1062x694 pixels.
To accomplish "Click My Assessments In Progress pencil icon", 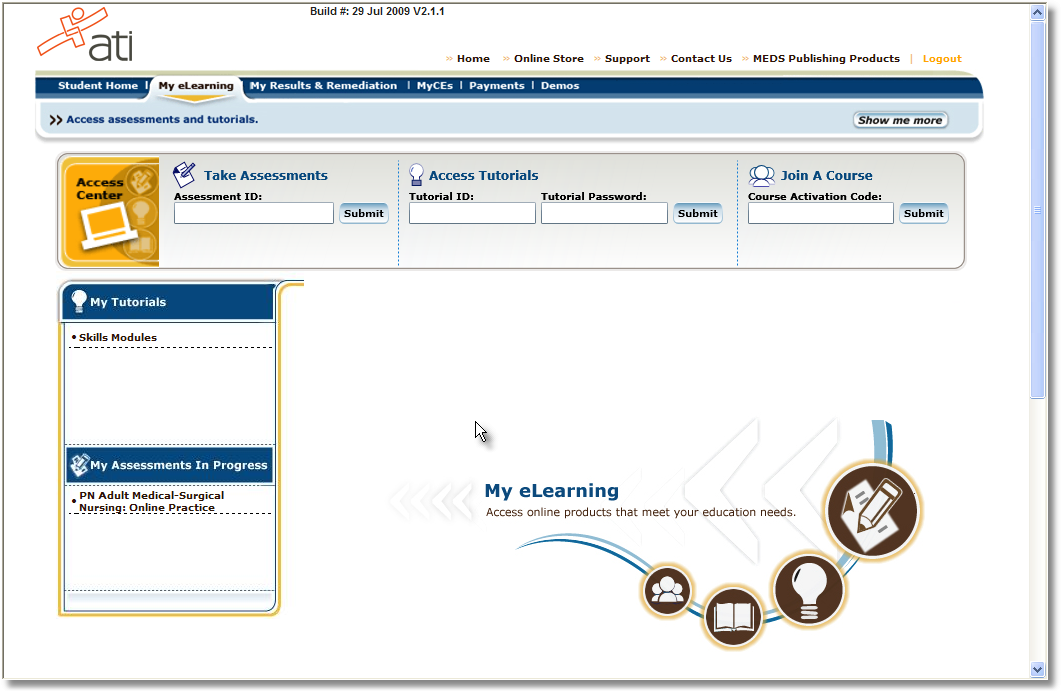I will 79,464.
